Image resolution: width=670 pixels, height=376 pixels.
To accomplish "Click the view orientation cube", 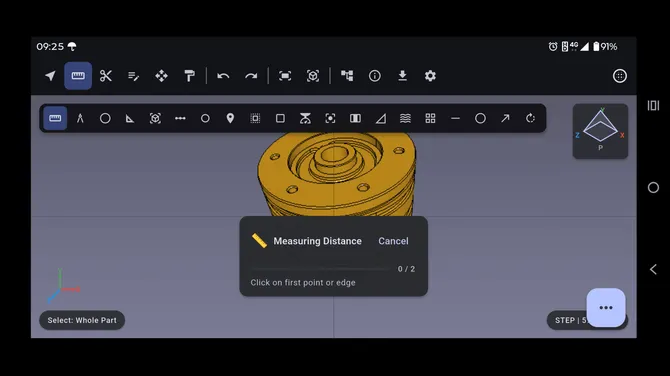I will (x=600, y=131).
